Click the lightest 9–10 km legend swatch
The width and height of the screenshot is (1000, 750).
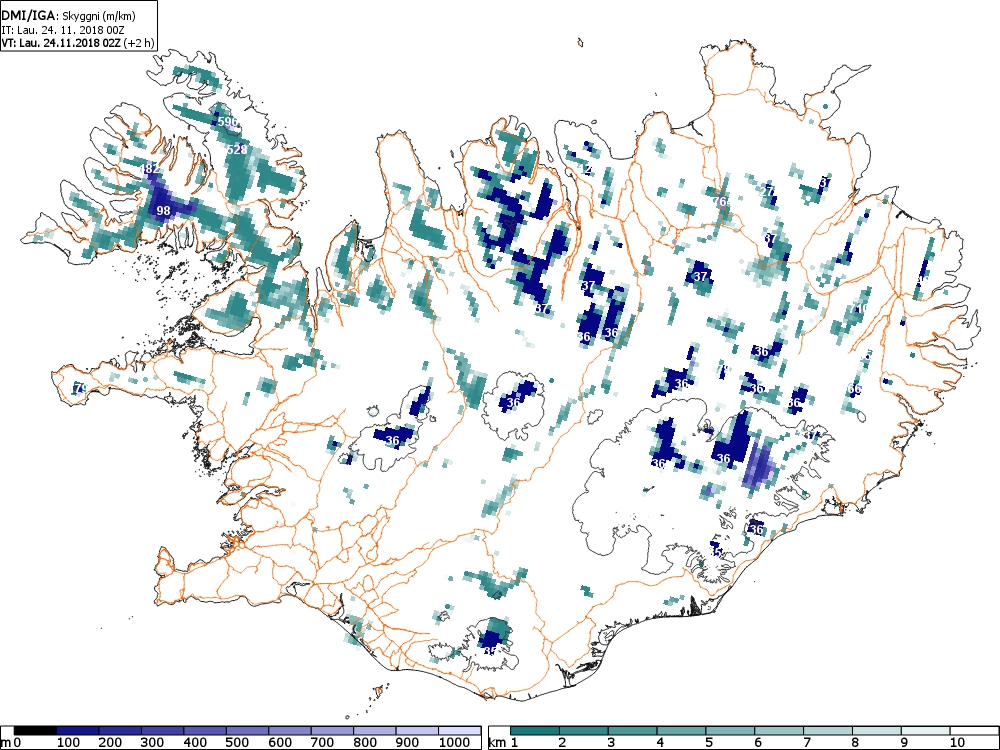(926, 731)
